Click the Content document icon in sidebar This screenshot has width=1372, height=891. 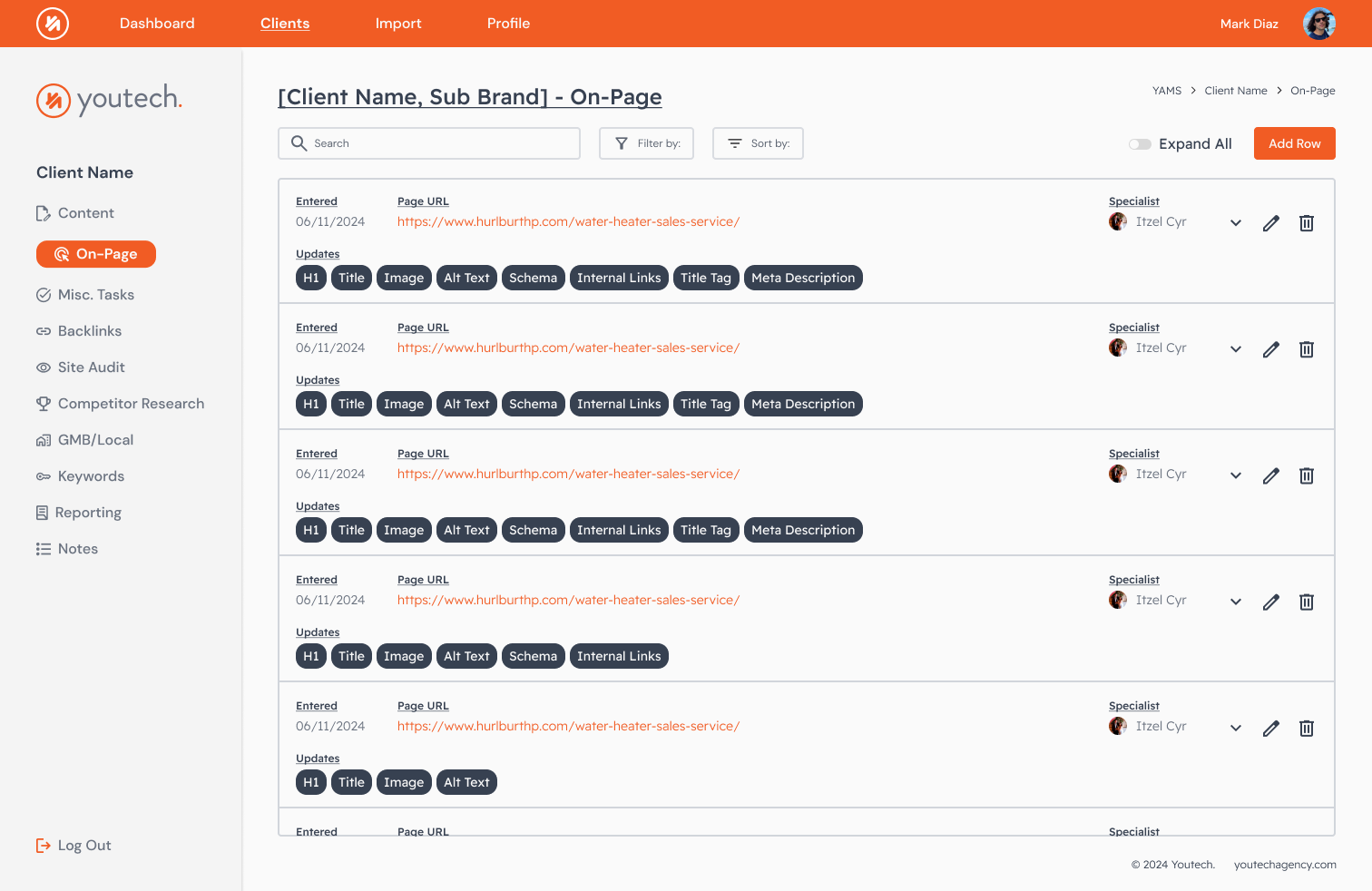click(43, 213)
